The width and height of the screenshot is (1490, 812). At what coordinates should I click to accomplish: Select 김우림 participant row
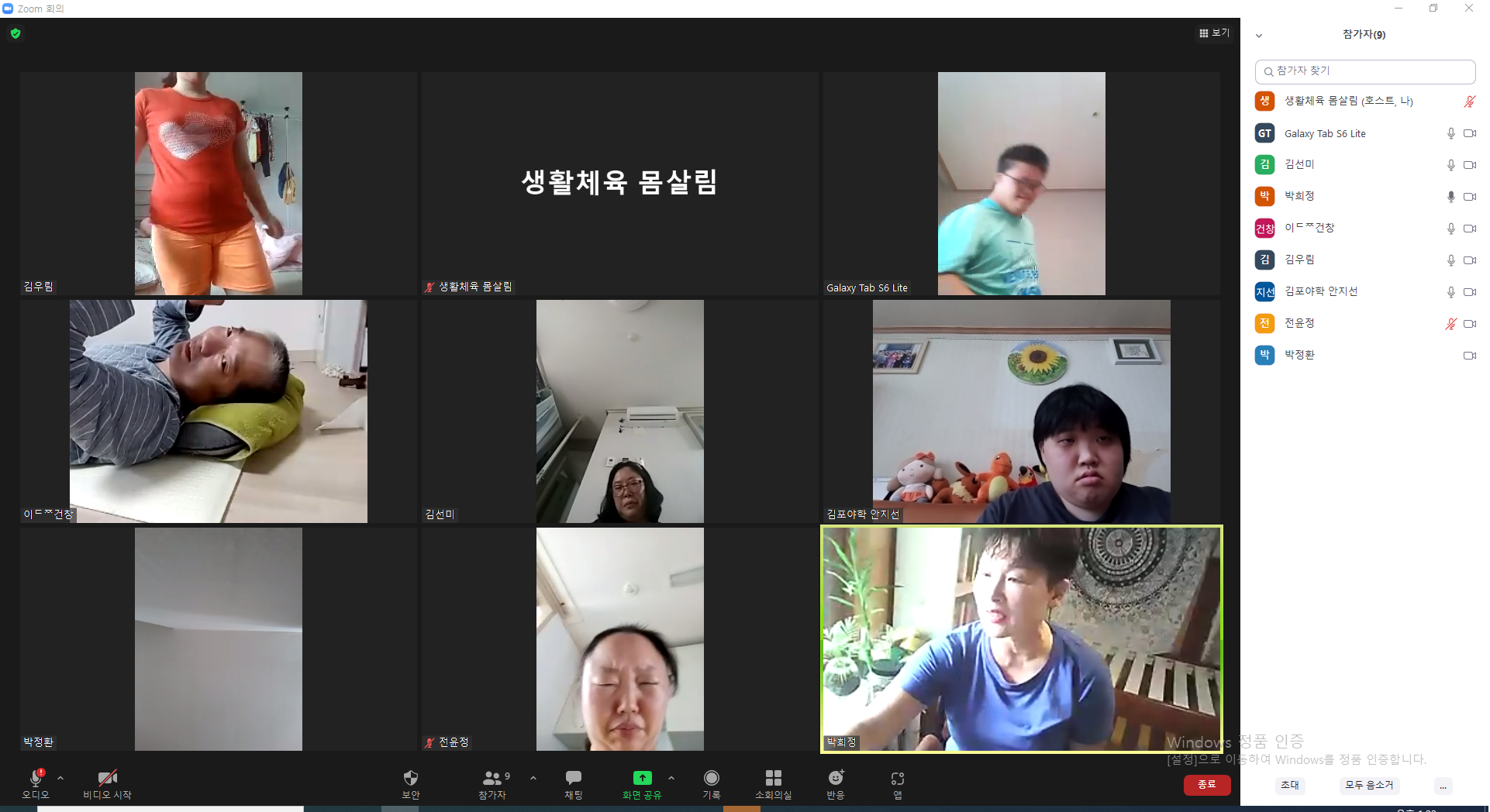point(1364,260)
